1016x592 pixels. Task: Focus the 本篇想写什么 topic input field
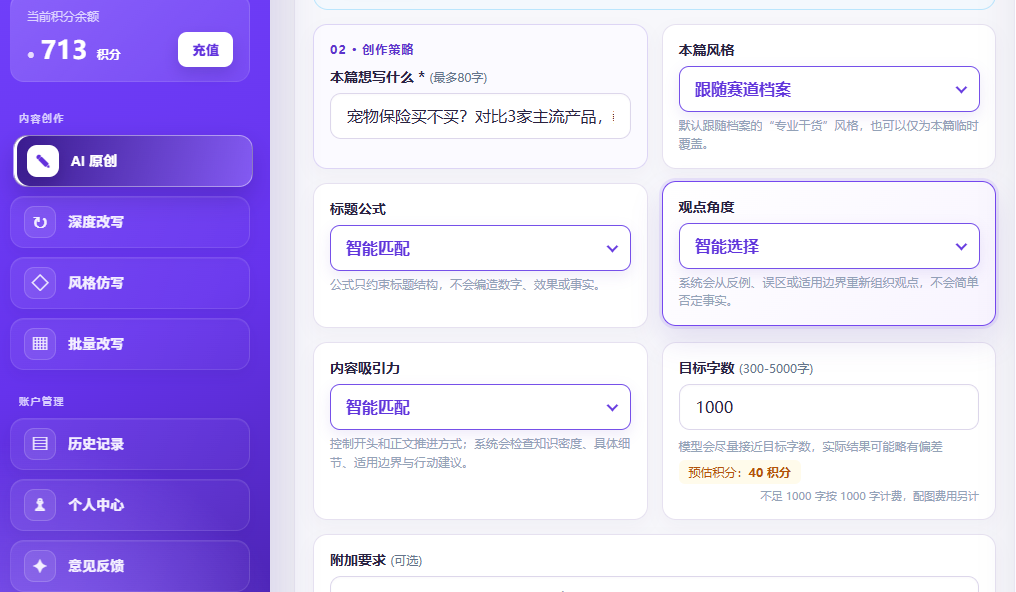pyautogui.click(x=480, y=117)
